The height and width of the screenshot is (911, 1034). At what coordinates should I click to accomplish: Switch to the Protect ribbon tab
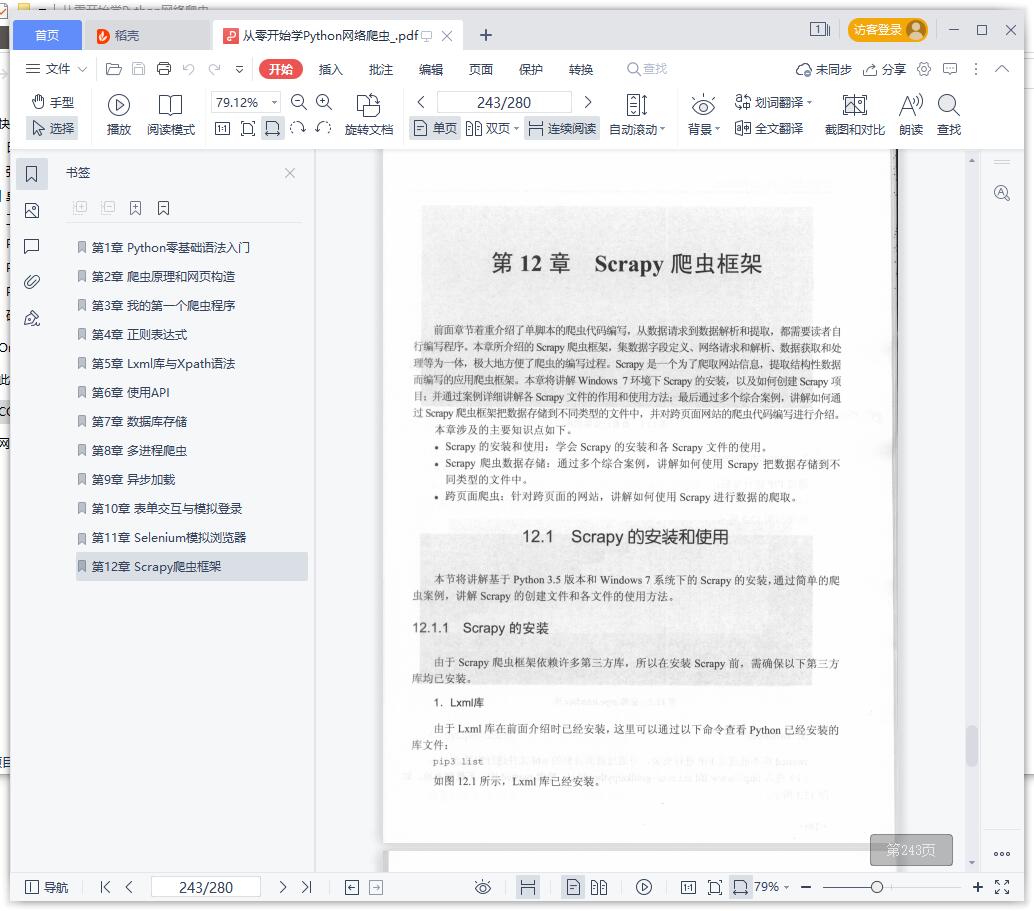coord(531,69)
